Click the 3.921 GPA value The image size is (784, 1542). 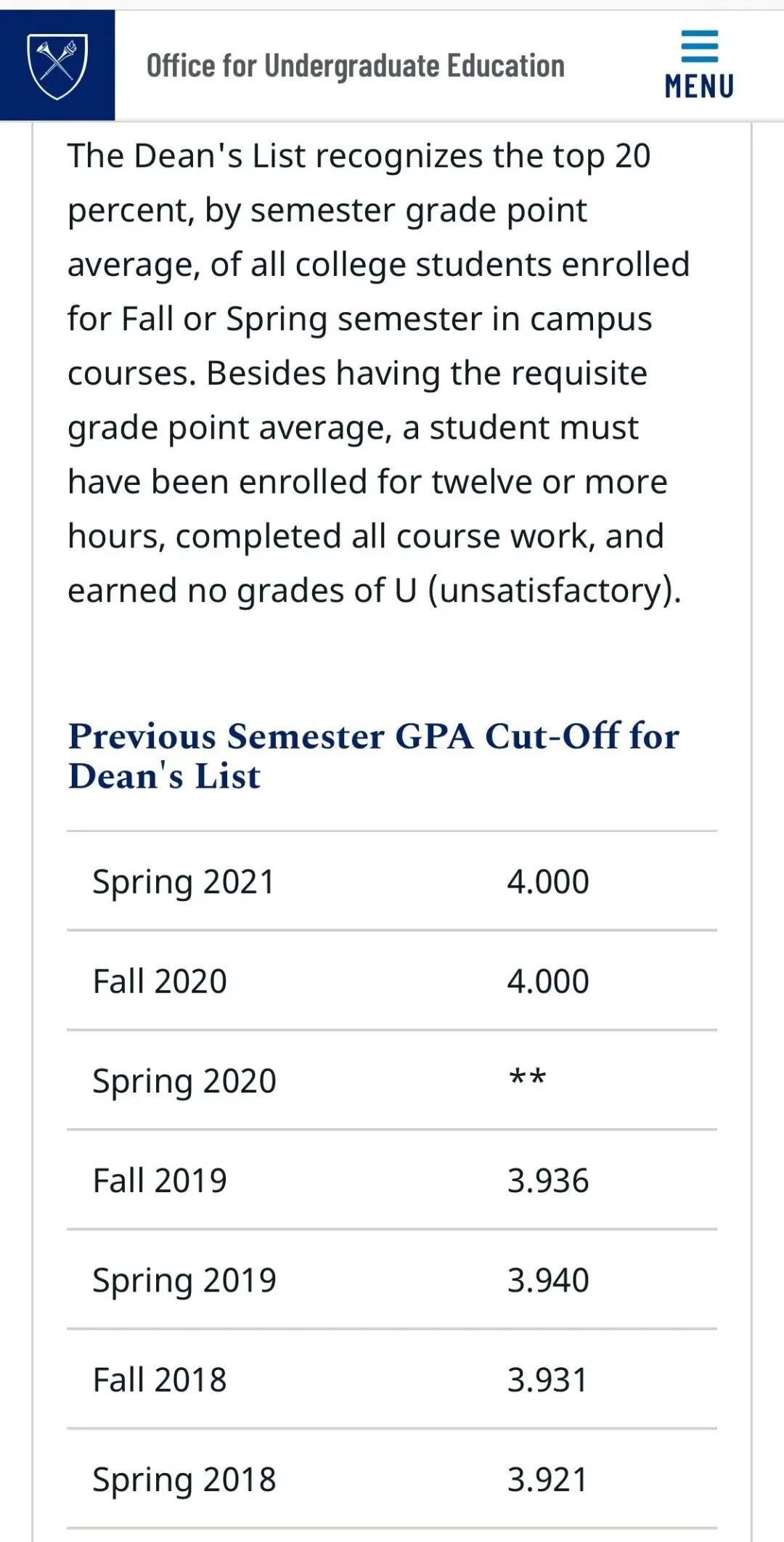point(547,1480)
